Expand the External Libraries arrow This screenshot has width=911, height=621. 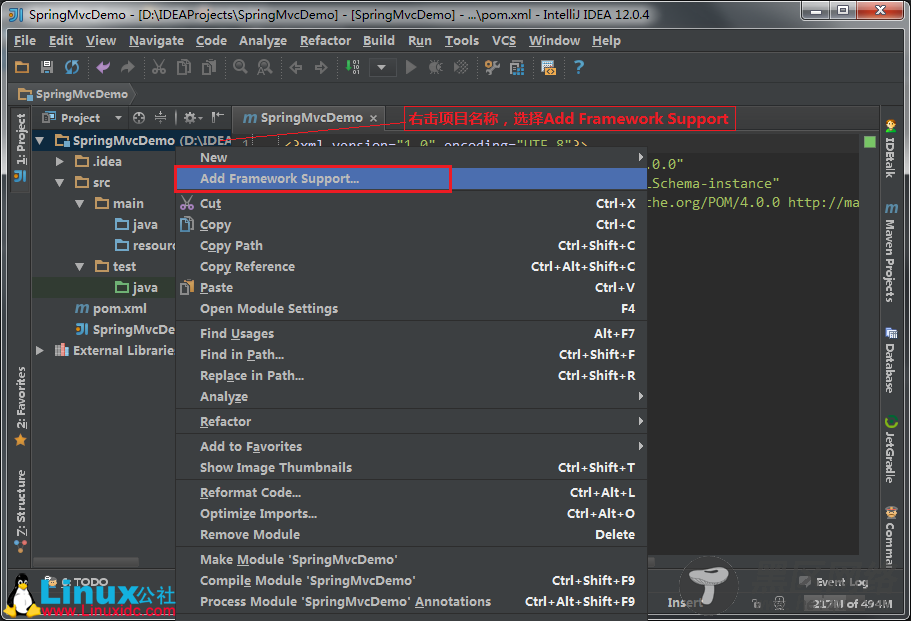(x=40, y=350)
